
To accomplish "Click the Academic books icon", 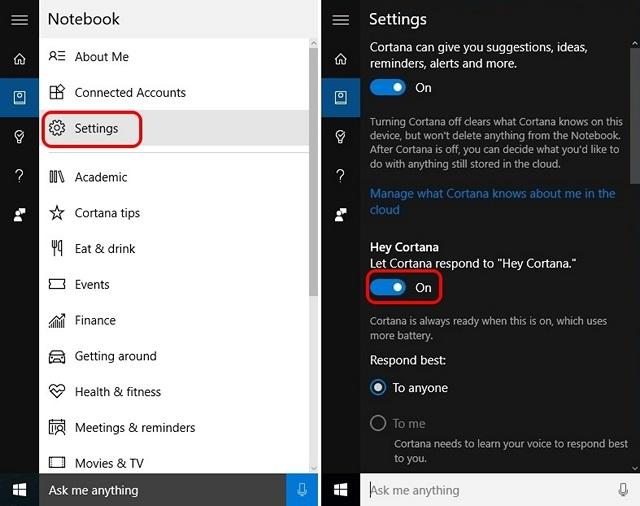I will (57, 177).
